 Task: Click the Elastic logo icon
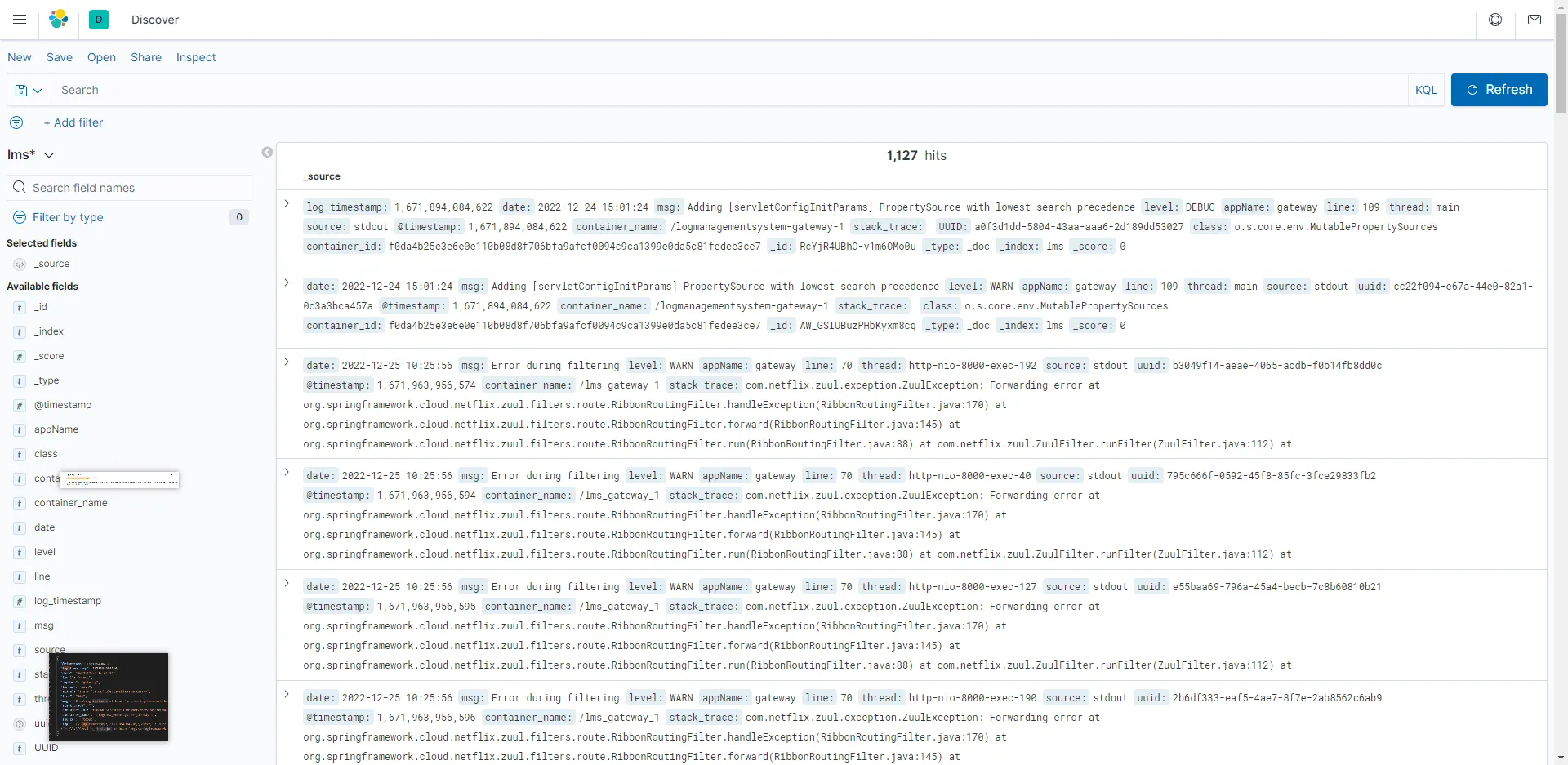tap(59, 20)
